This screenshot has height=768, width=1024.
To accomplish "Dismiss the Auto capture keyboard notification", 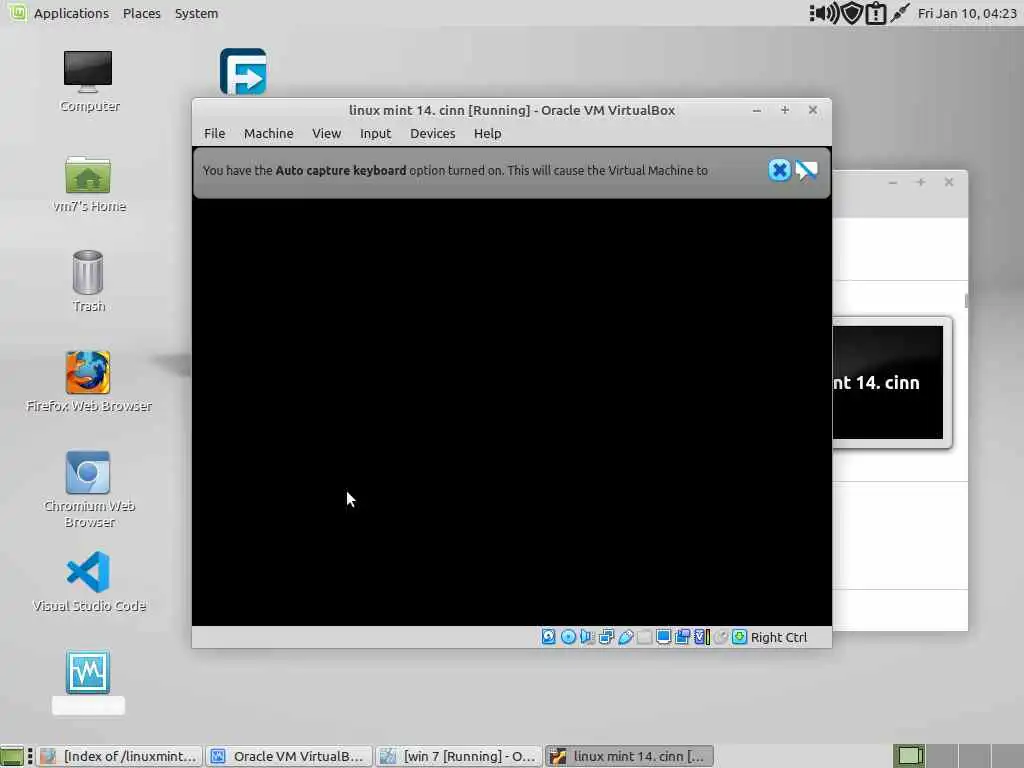I will [x=779, y=170].
